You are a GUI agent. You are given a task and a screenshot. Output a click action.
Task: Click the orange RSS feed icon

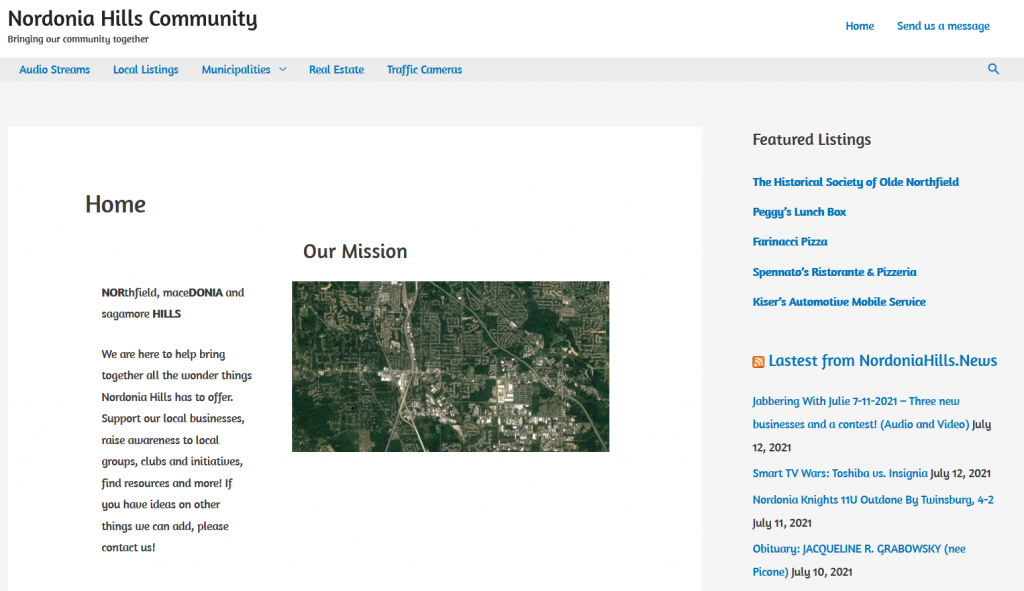coord(758,362)
